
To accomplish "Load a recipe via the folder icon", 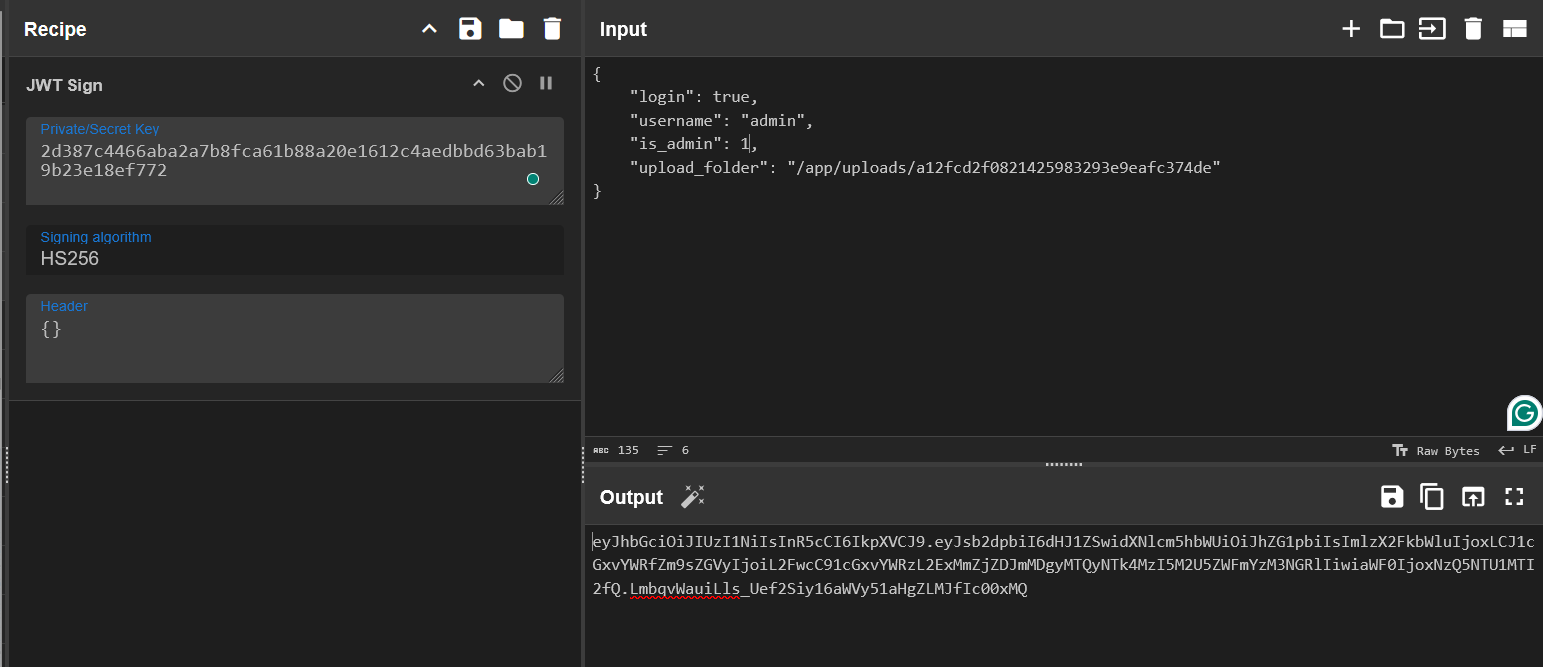I will click(x=511, y=29).
